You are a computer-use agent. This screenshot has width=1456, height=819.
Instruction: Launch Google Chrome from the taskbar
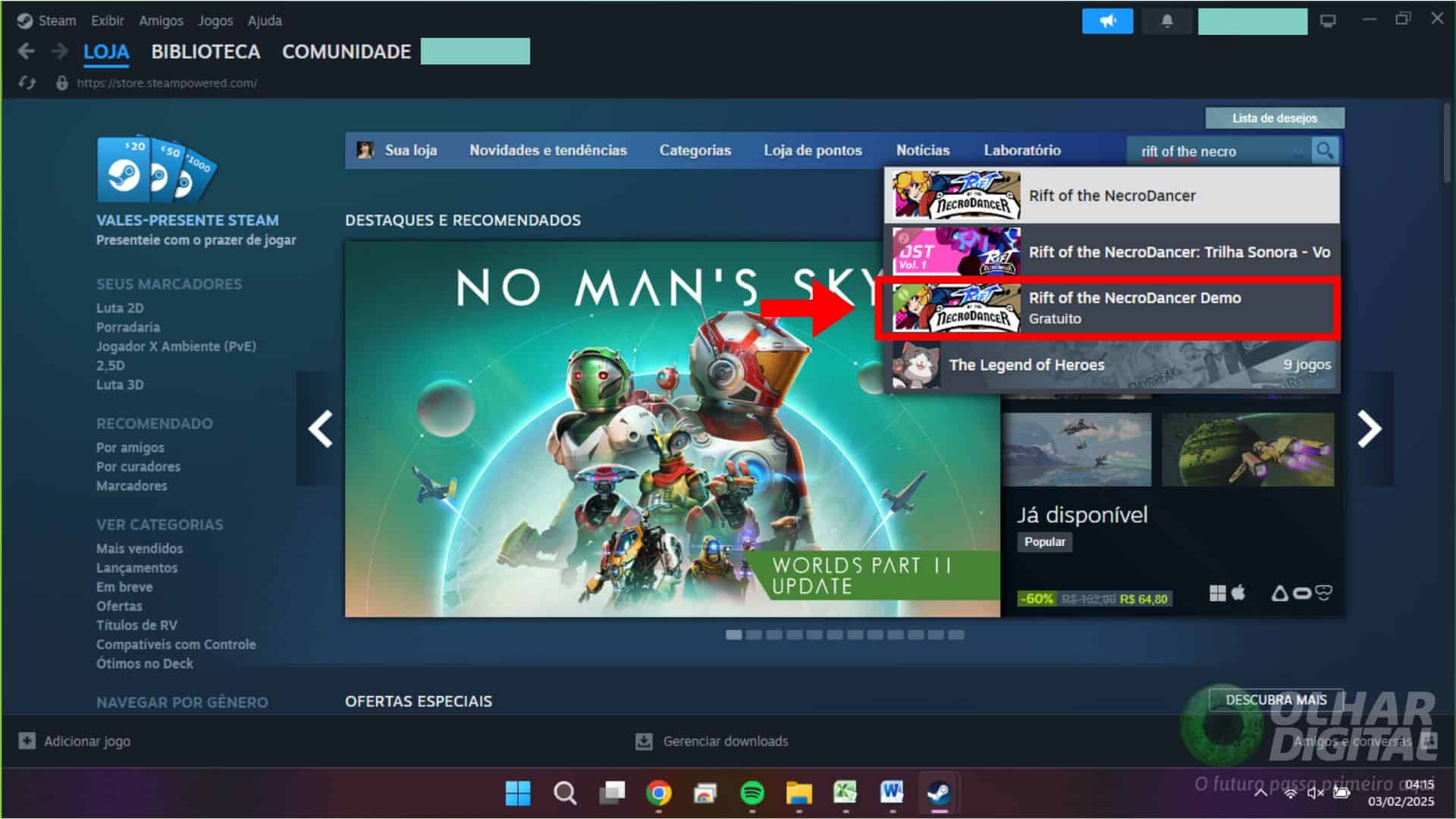659,793
